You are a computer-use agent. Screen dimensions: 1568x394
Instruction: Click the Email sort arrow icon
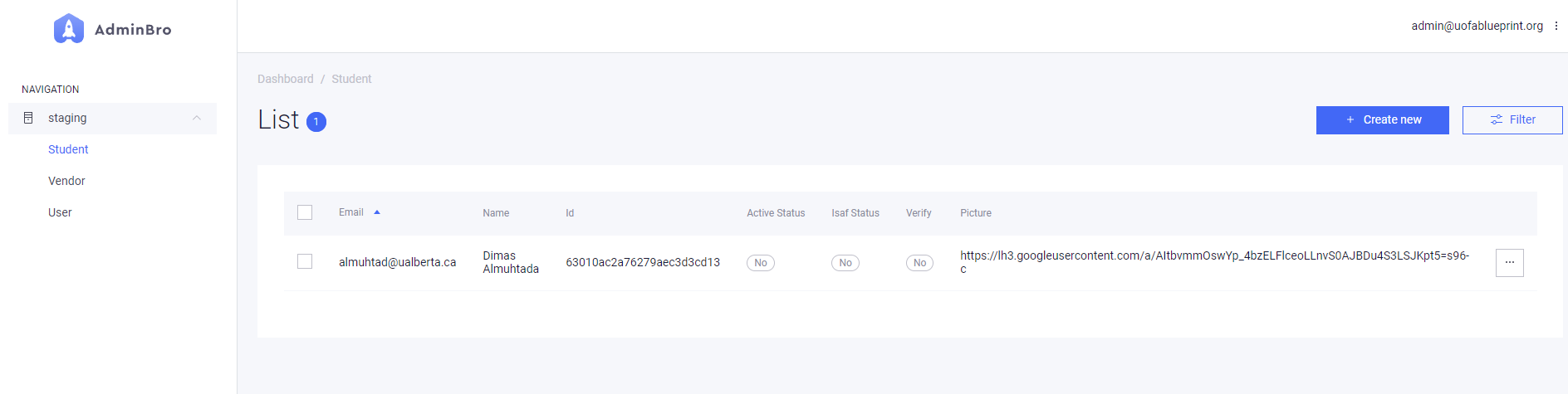377,212
